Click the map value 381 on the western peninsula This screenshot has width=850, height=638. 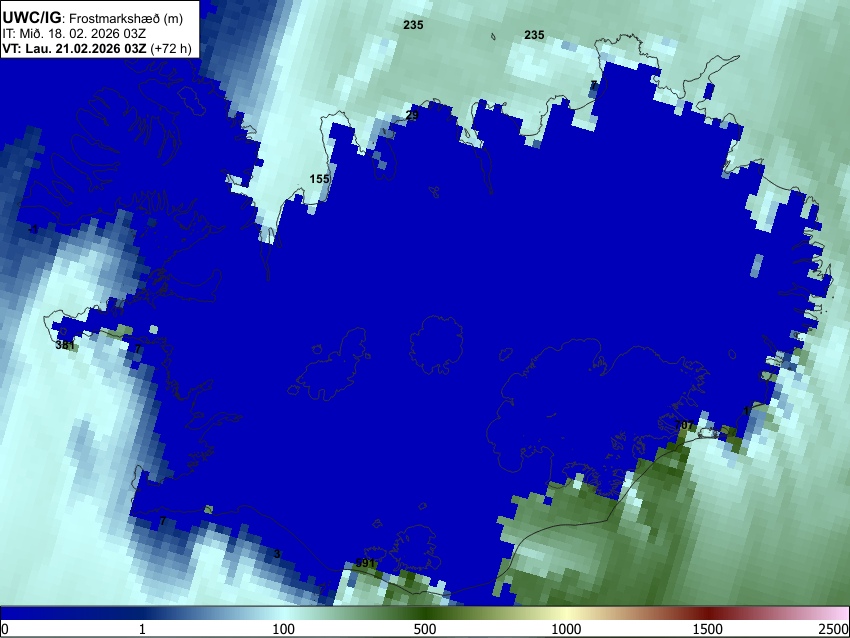tap(65, 345)
